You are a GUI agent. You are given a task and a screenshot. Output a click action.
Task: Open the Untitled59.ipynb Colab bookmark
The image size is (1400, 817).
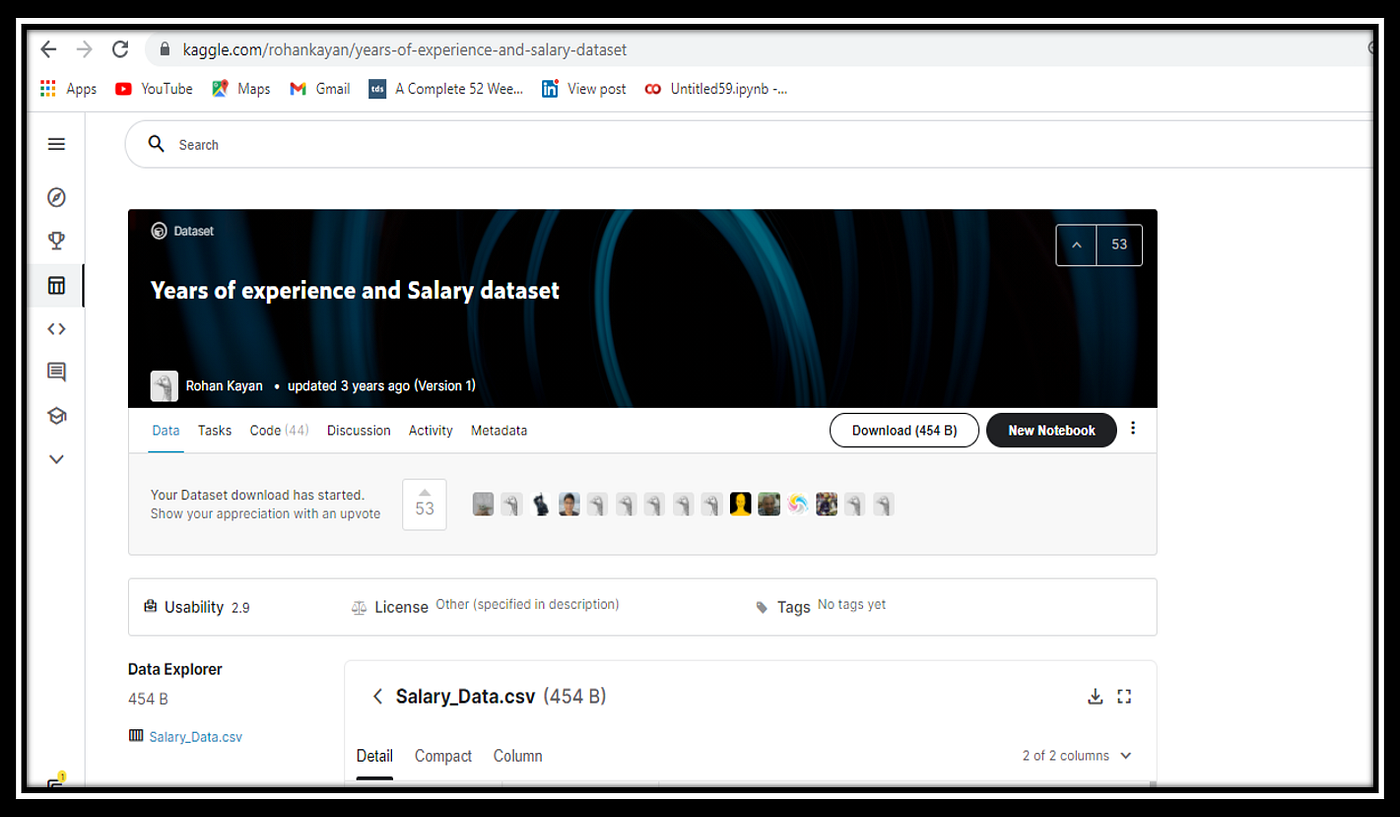coord(716,89)
